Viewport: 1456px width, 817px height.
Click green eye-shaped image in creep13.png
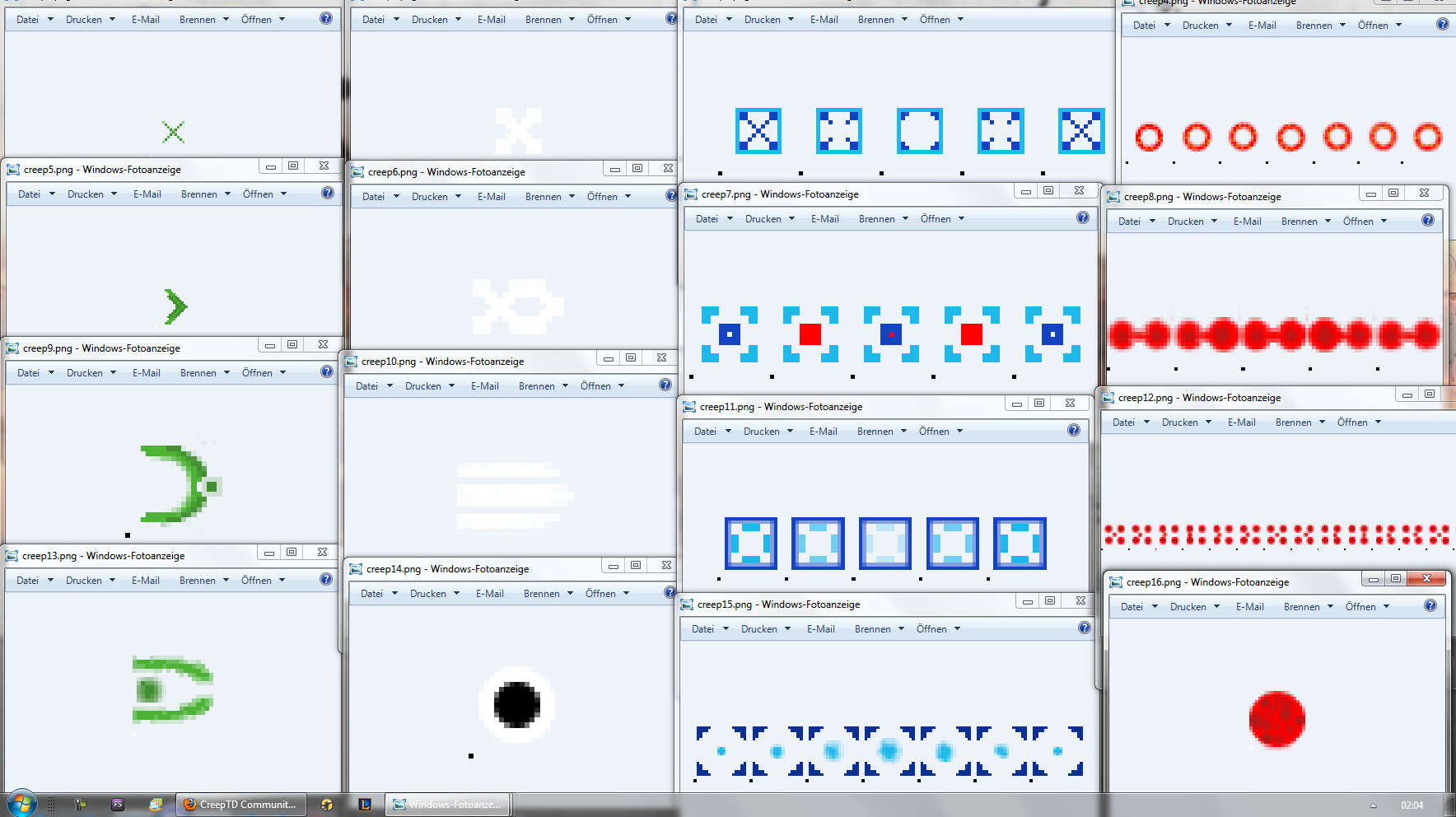172,689
